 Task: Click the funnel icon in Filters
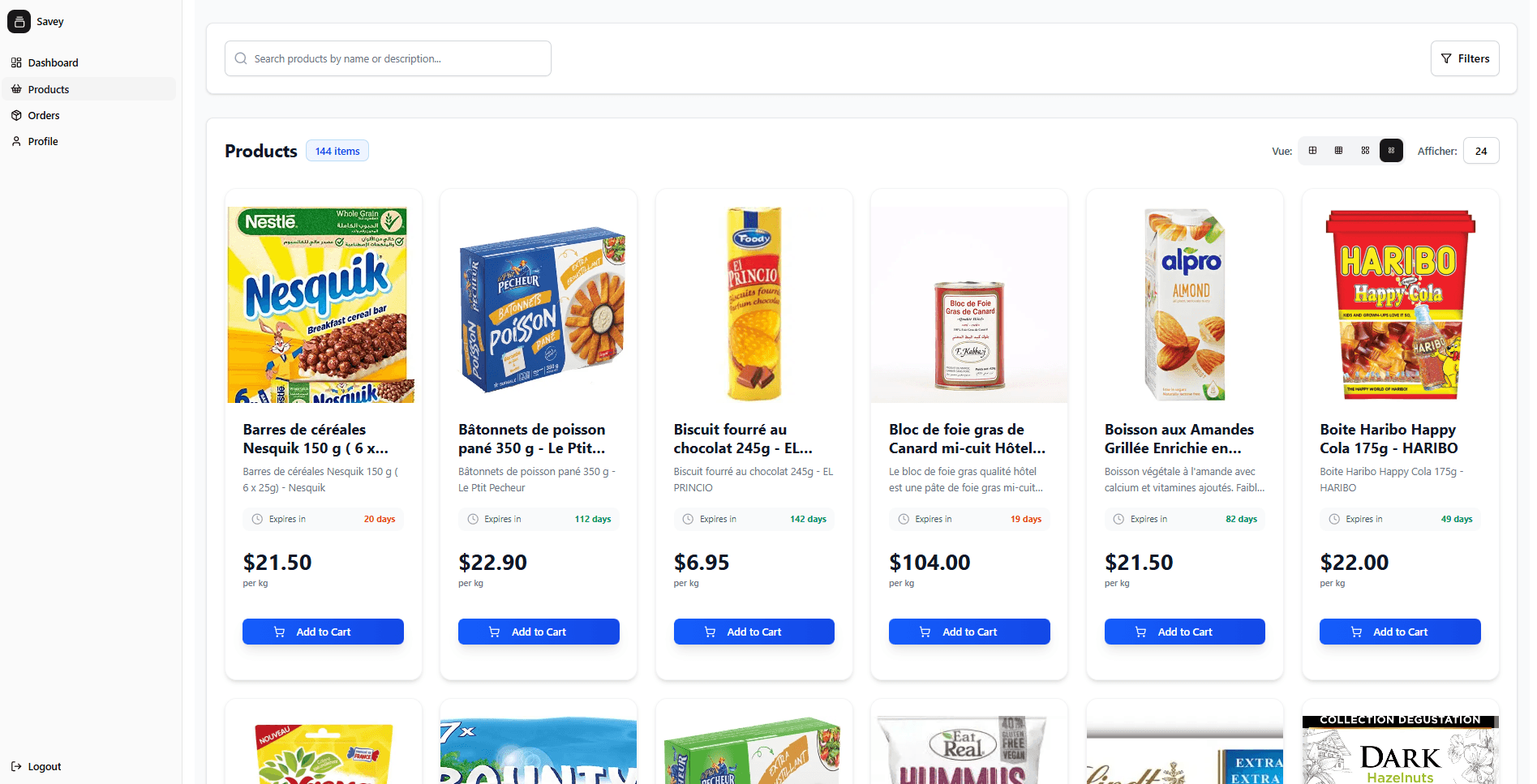pos(1446,58)
